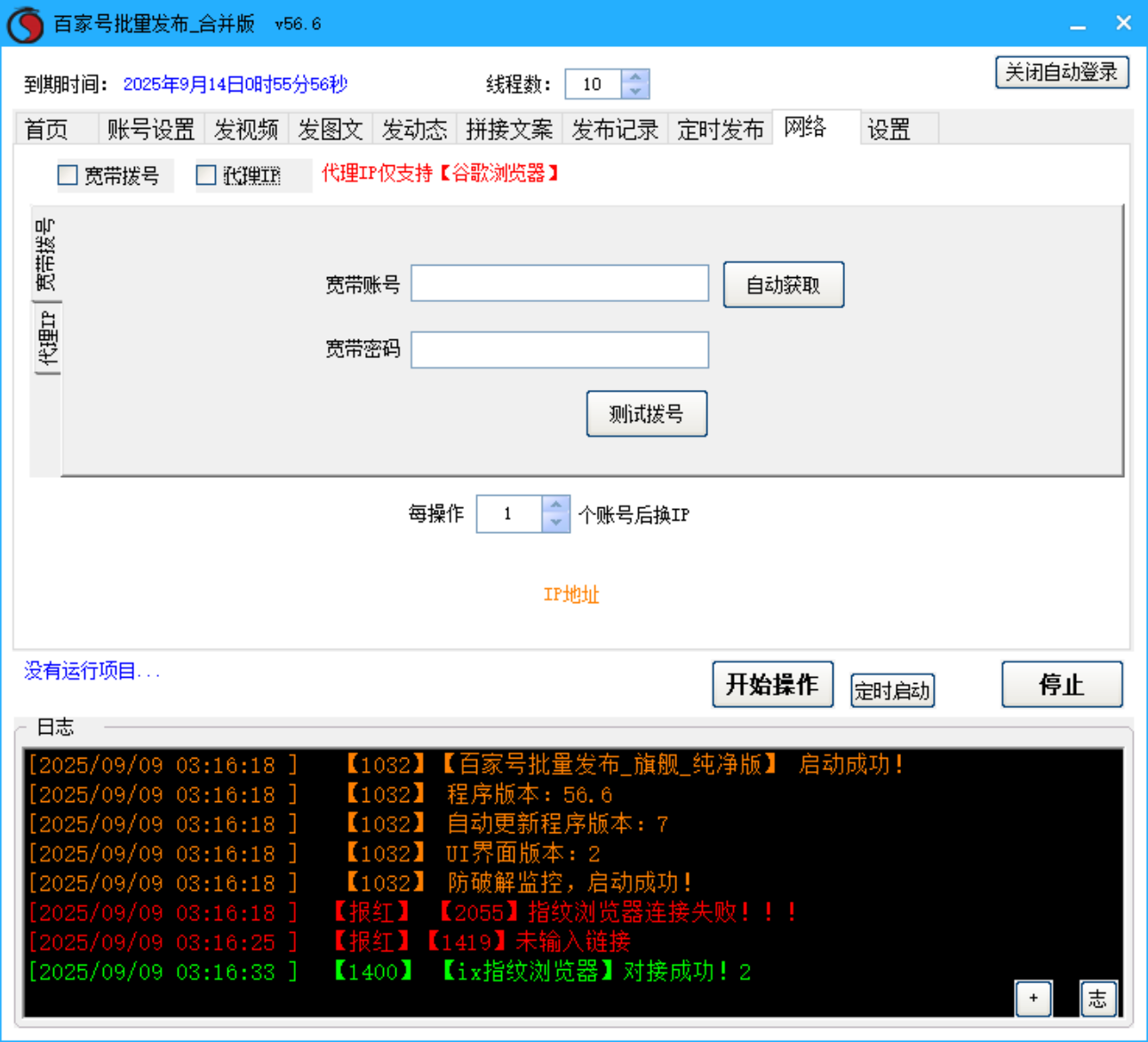This screenshot has height=1042, width=1148.
Task: Increase 线程数 with the up arrow
Action: pyautogui.click(x=635, y=76)
